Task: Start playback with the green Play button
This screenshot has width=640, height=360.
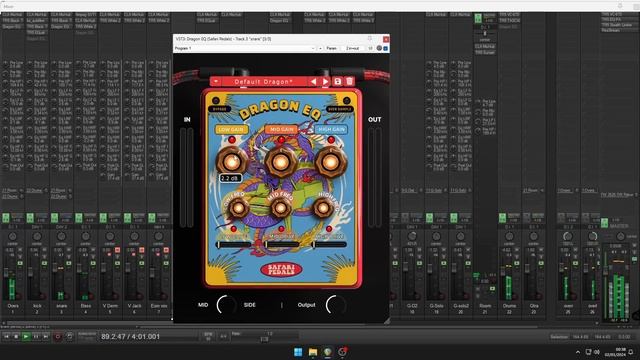Action: tap(26, 336)
